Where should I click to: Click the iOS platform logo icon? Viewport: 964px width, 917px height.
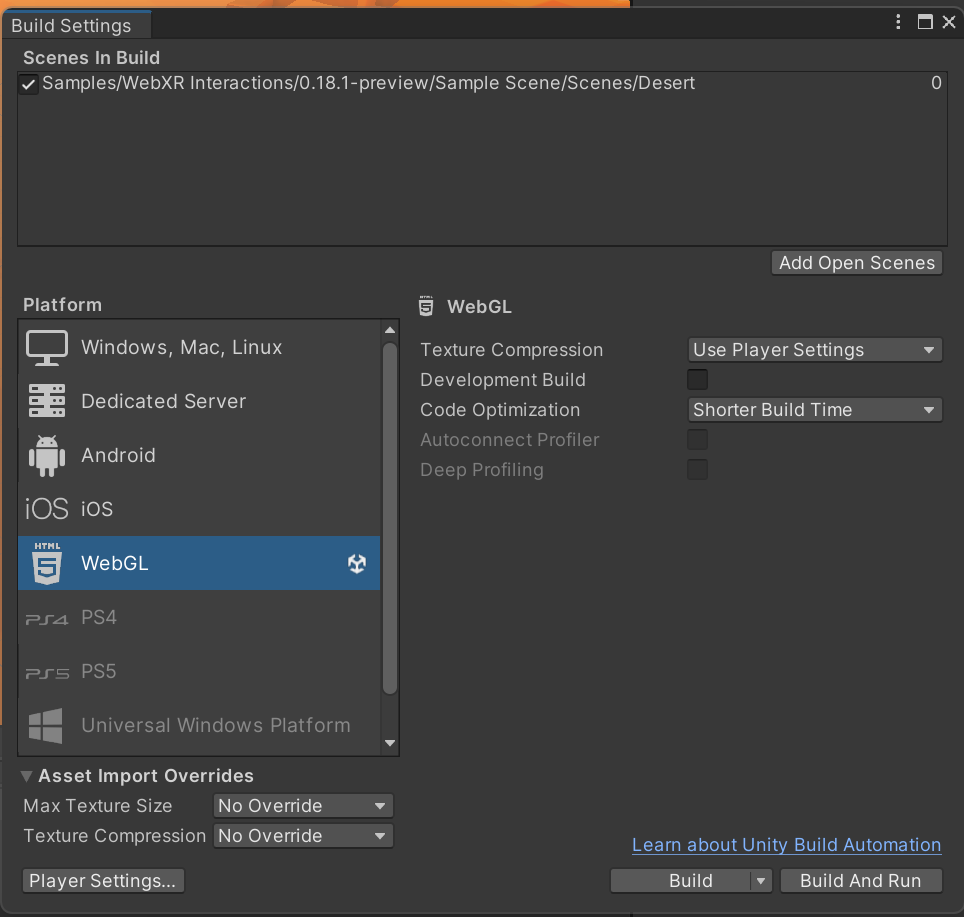point(47,509)
